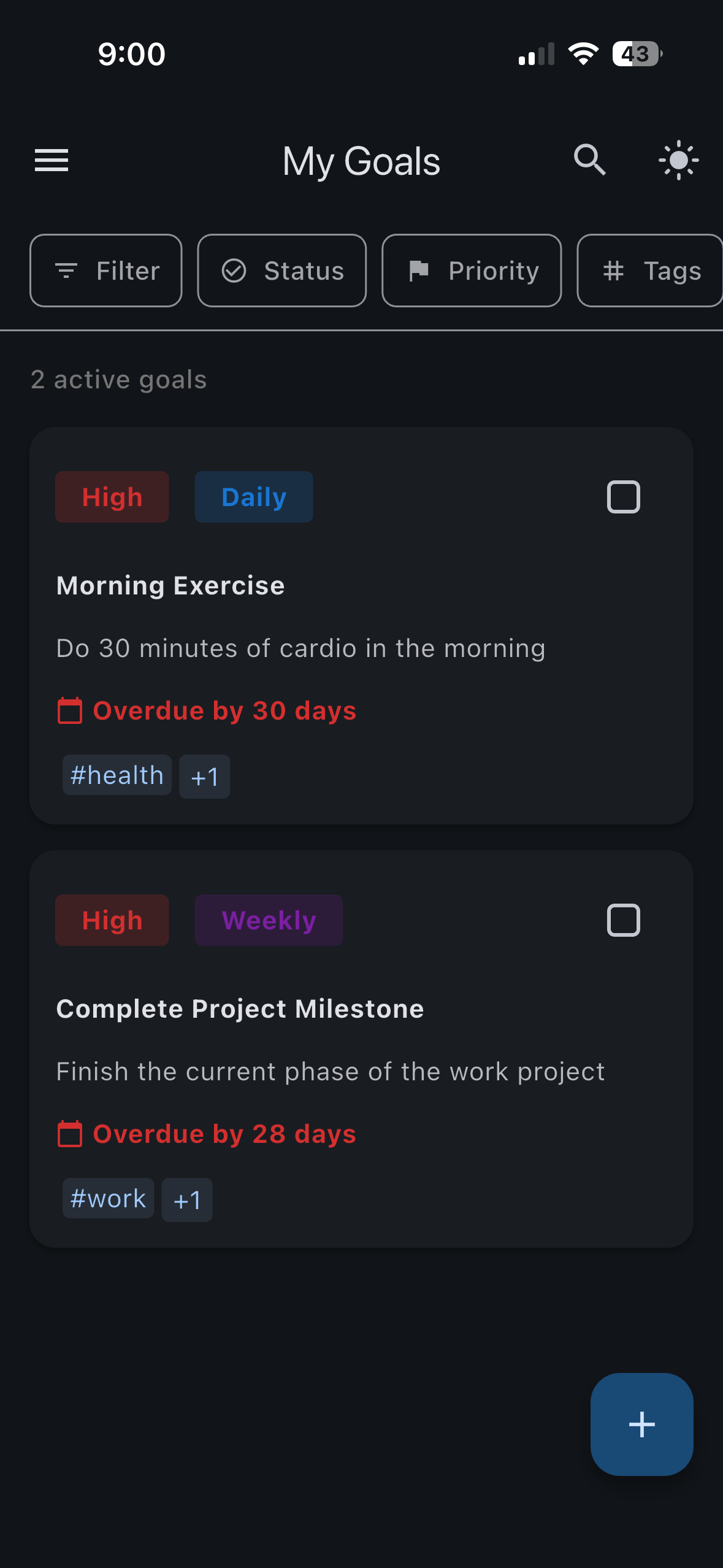Open the hamburger navigation menu

51,159
